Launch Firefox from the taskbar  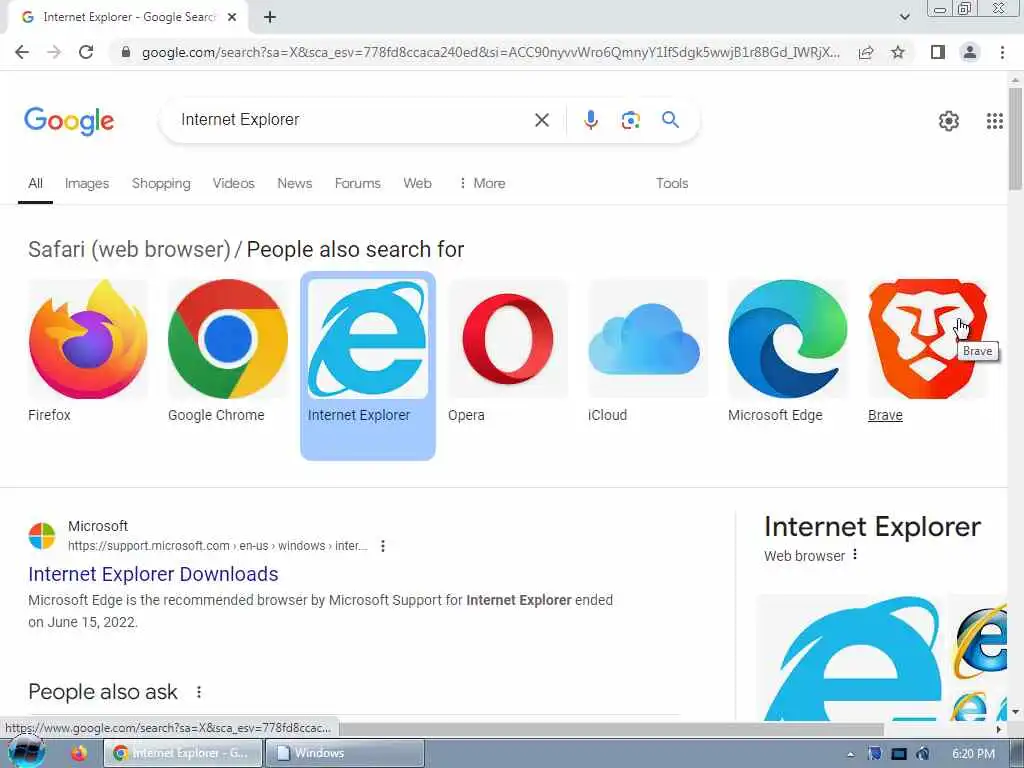[79, 753]
